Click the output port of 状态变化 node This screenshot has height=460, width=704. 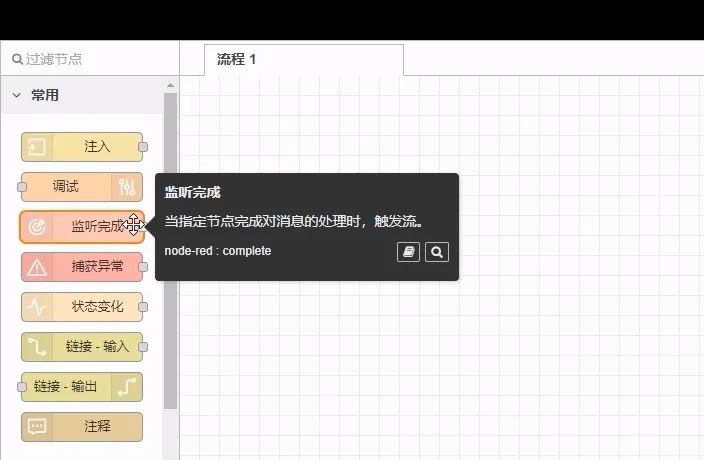click(x=143, y=307)
